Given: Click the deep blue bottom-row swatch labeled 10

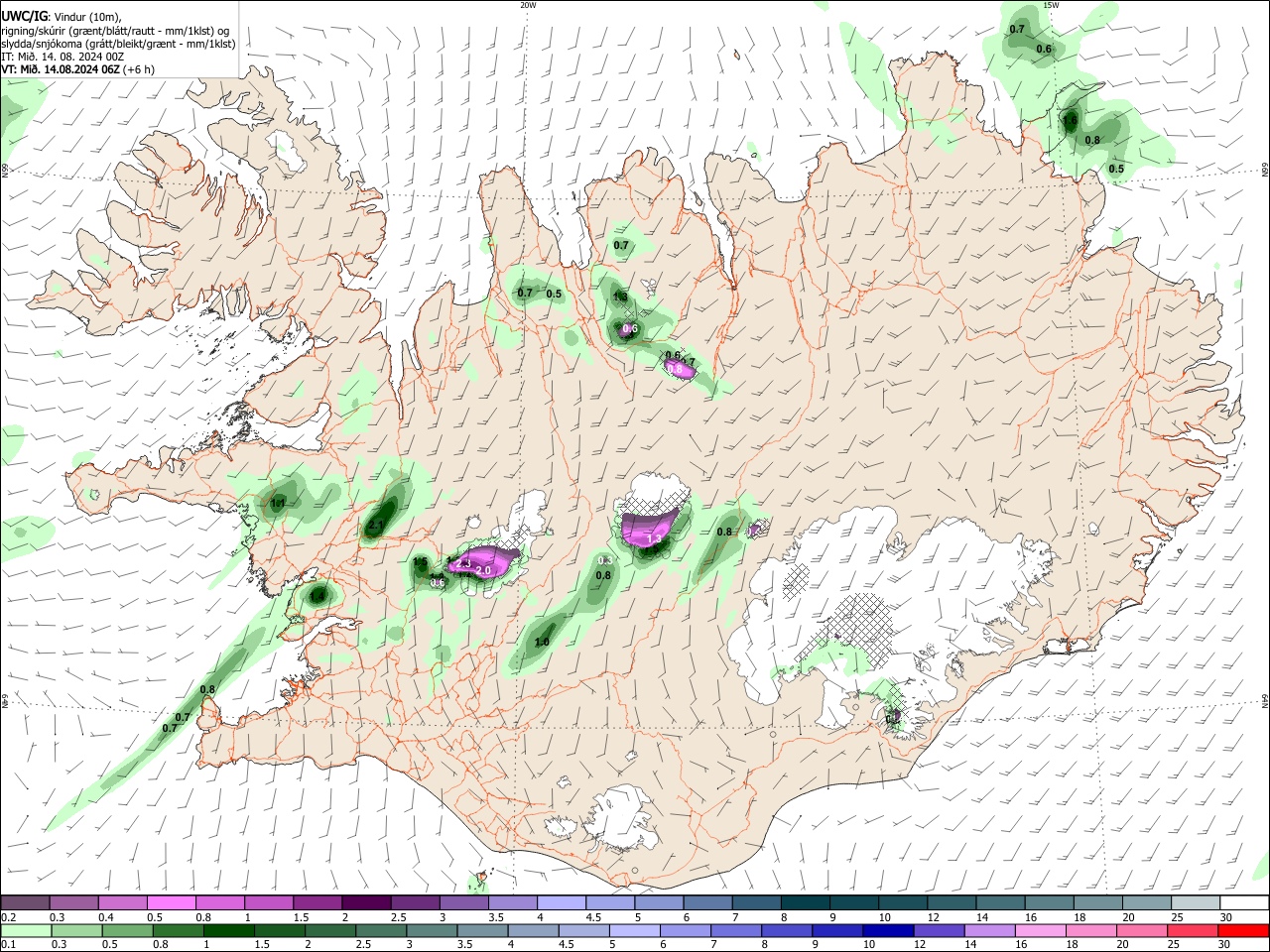Looking at the screenshot, I should [887, 930].
